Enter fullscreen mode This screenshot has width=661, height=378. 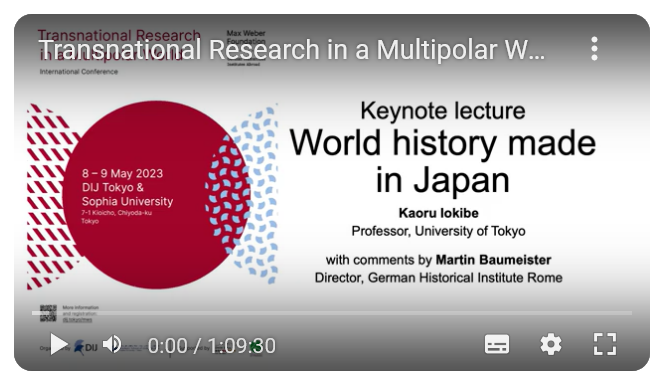point(605,344)
